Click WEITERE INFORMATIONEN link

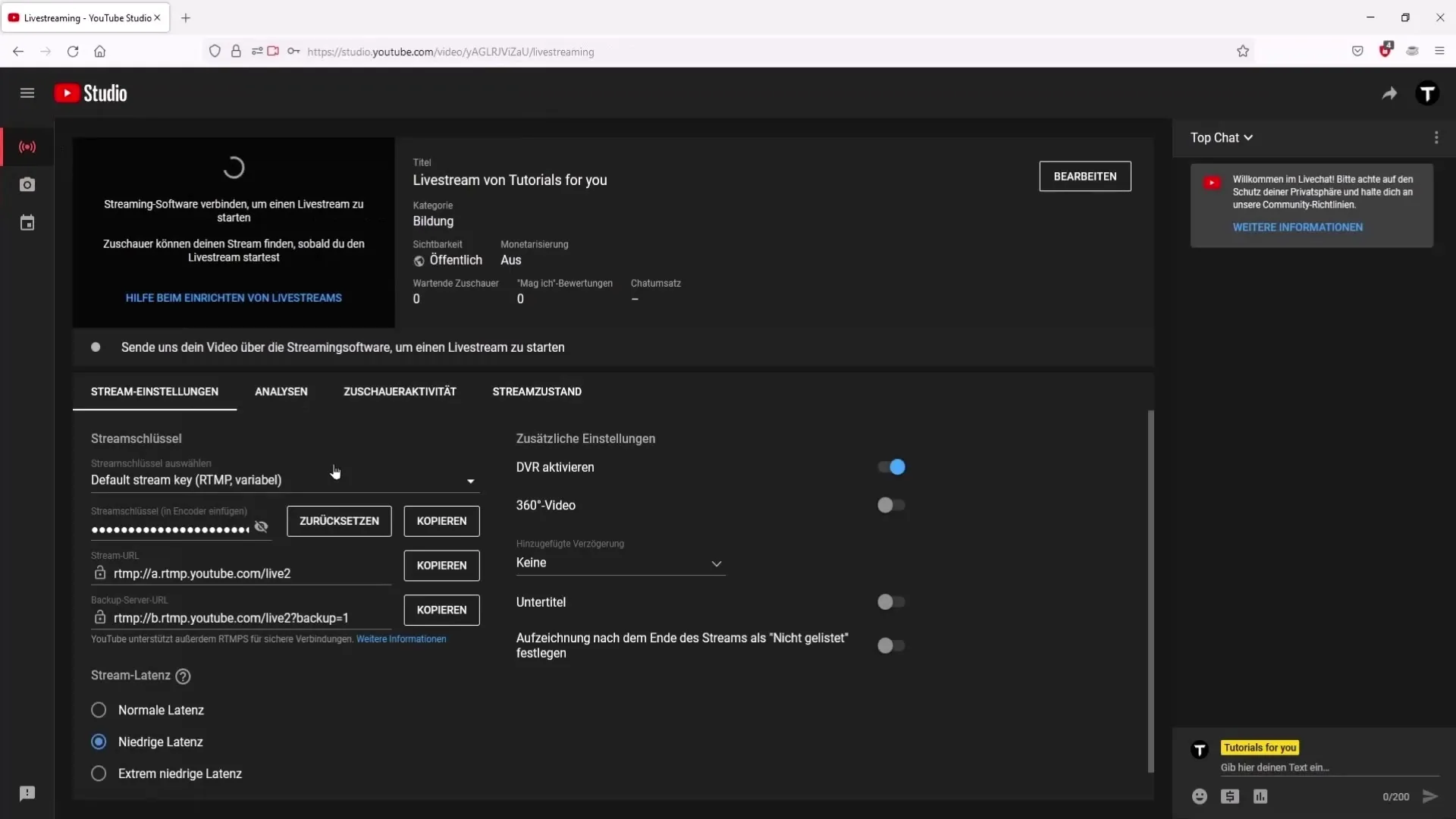click(x=1299, y=227)
